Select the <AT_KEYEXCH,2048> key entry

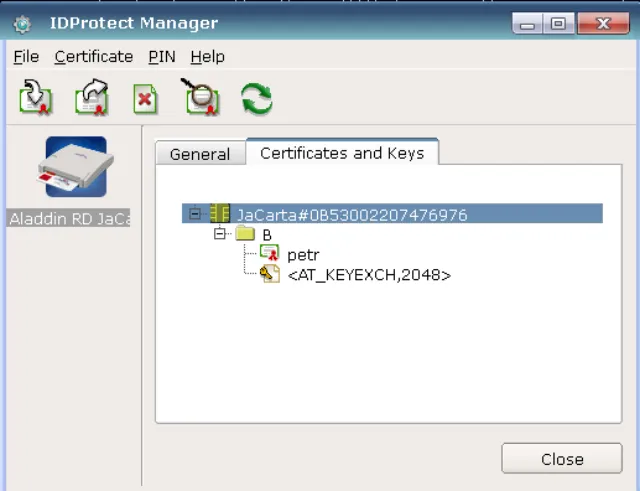tap(369, 275)
